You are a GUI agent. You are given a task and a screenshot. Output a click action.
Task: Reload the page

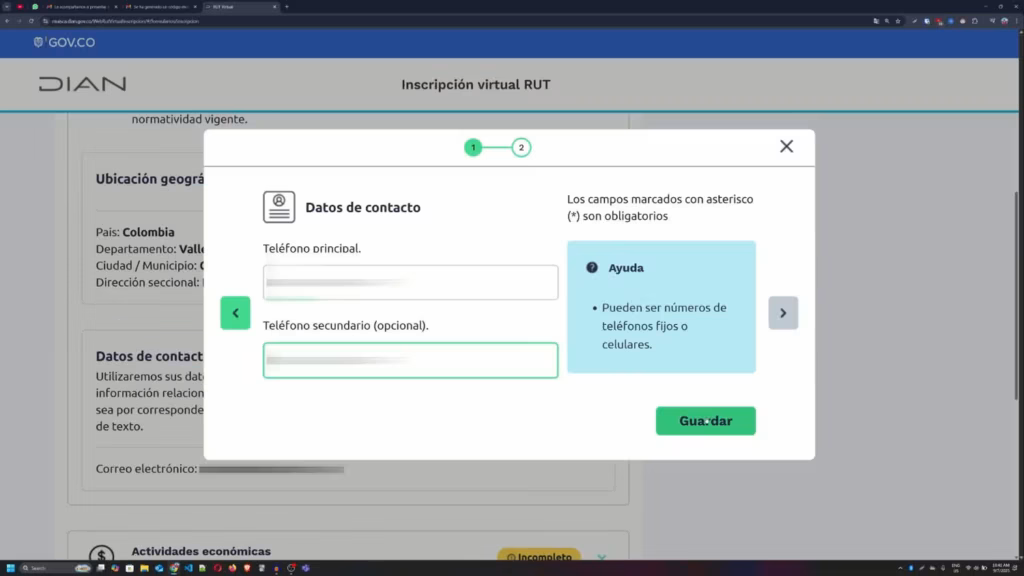[31, 21]
